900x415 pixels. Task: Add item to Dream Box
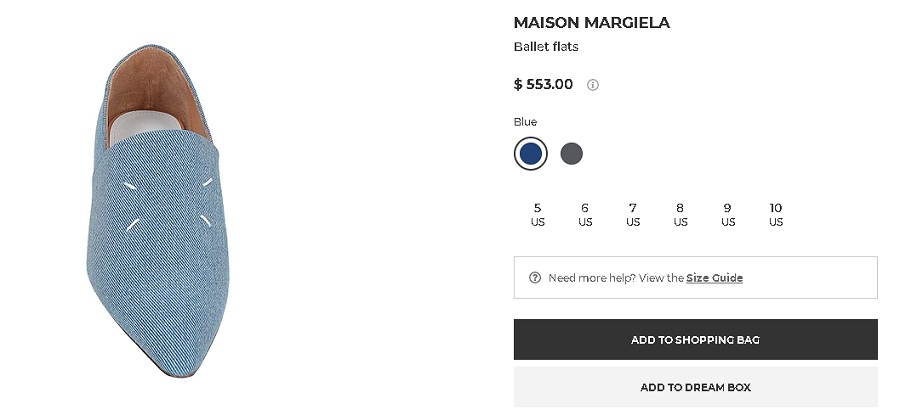click(696, 387)
